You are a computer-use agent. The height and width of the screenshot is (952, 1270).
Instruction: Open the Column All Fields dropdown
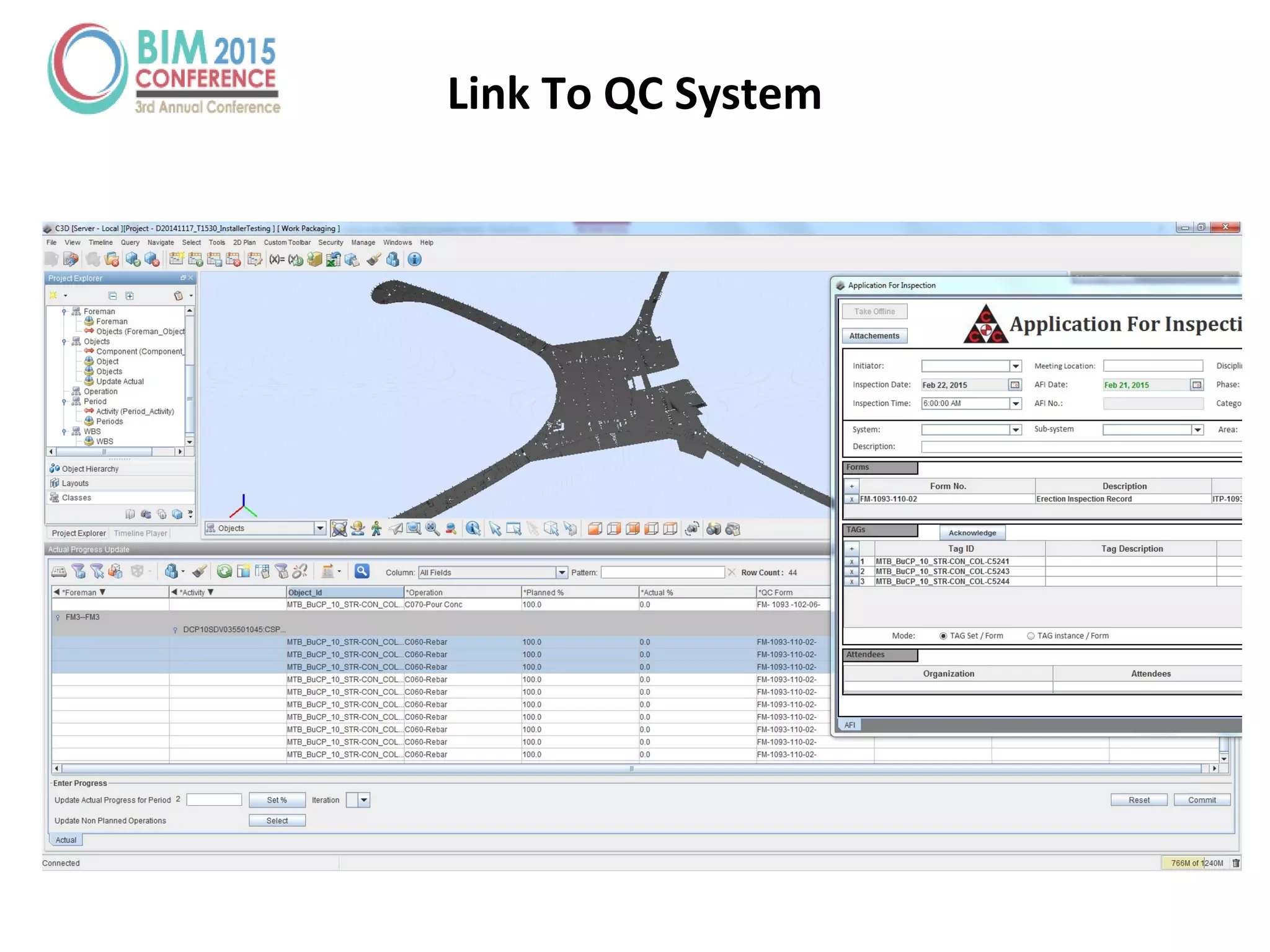[x=561, y=573]
